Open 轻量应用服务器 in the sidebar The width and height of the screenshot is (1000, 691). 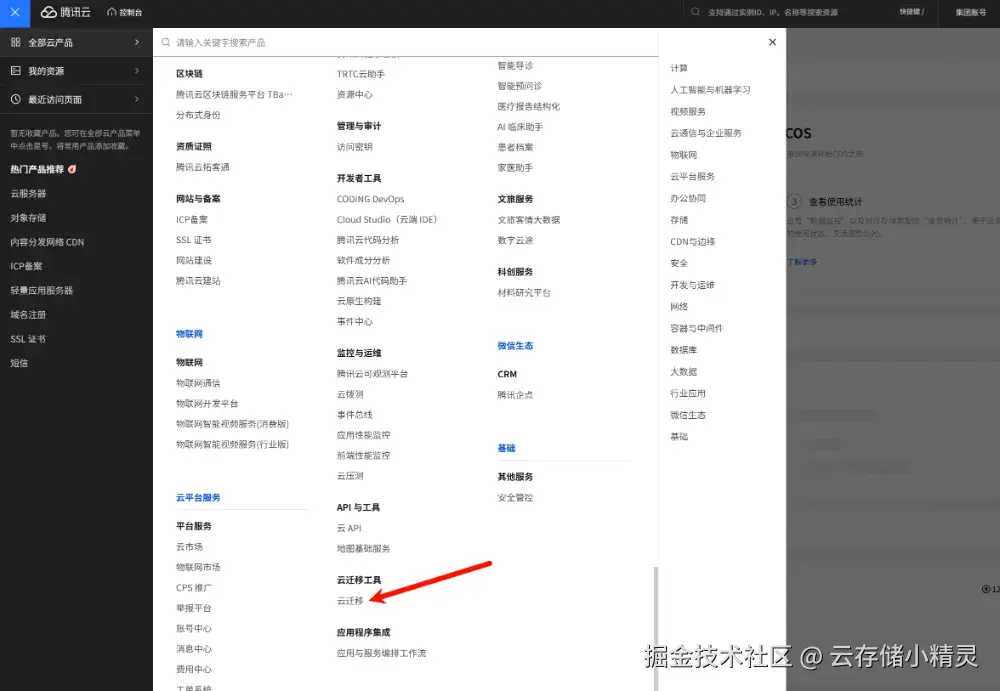point(41,290)
